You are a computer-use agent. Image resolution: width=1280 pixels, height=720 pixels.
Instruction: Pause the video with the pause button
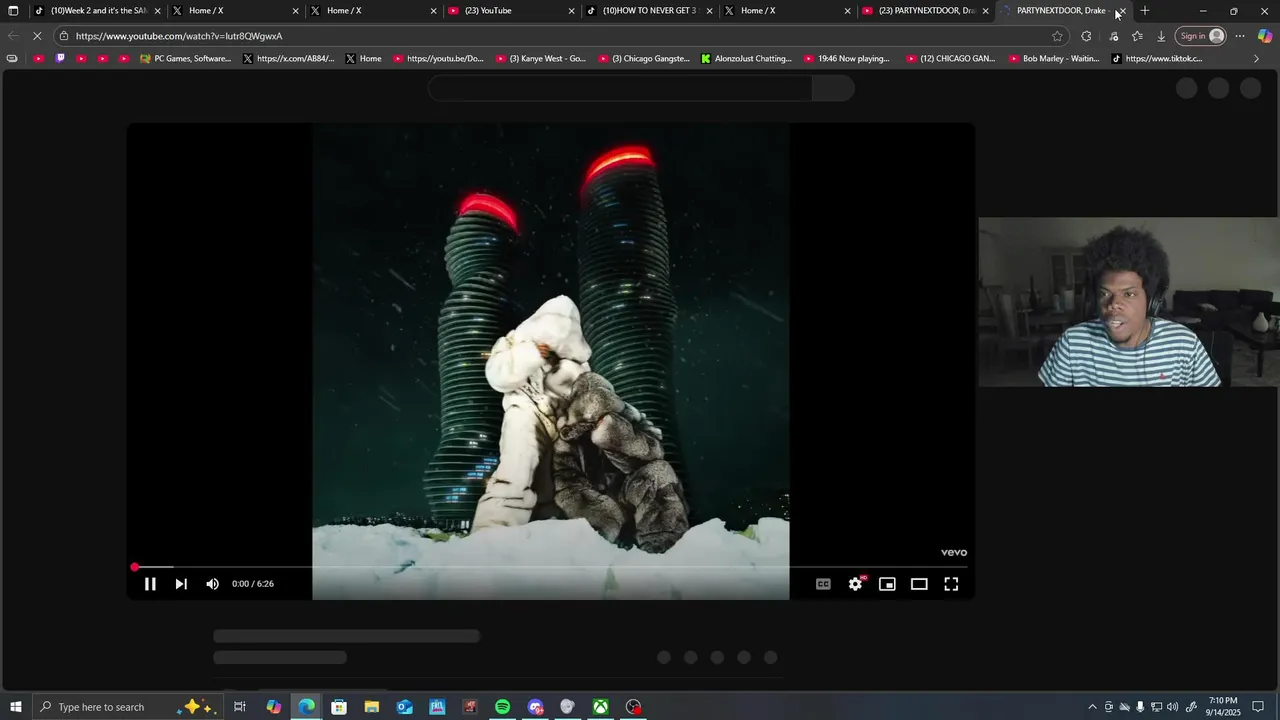[x=150, y=584]
